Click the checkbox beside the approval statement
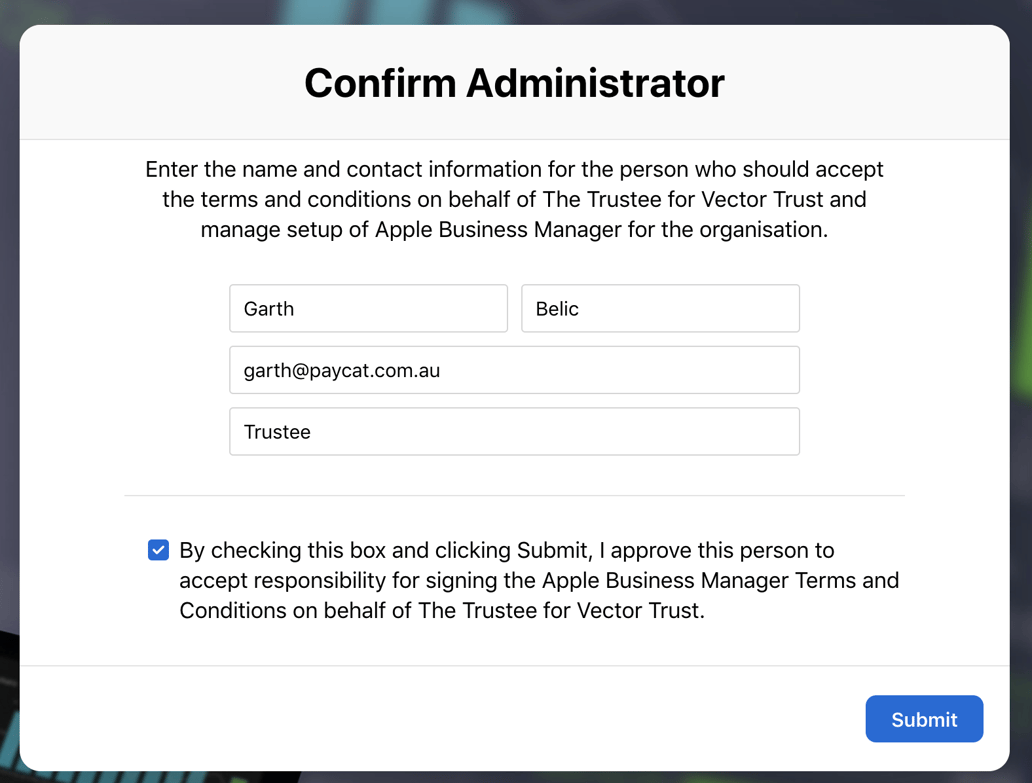Viewport: 1032px width, 783px height. 158,549
